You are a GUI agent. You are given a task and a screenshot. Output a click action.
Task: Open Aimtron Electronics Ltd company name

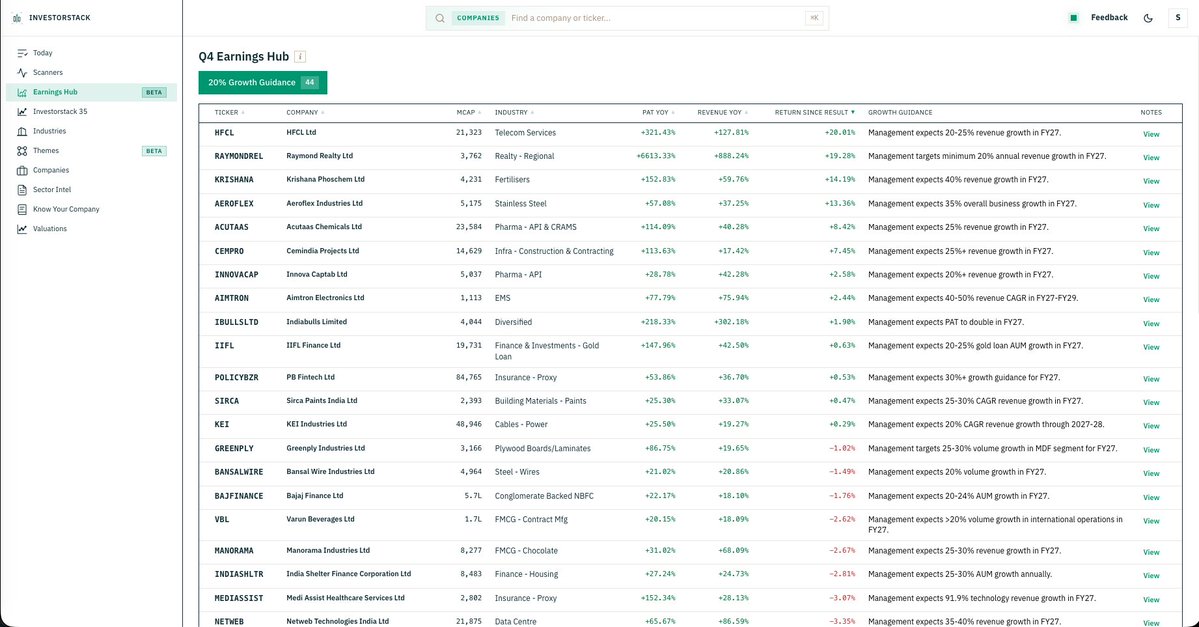pyautogui.click(x=325, y=297)
